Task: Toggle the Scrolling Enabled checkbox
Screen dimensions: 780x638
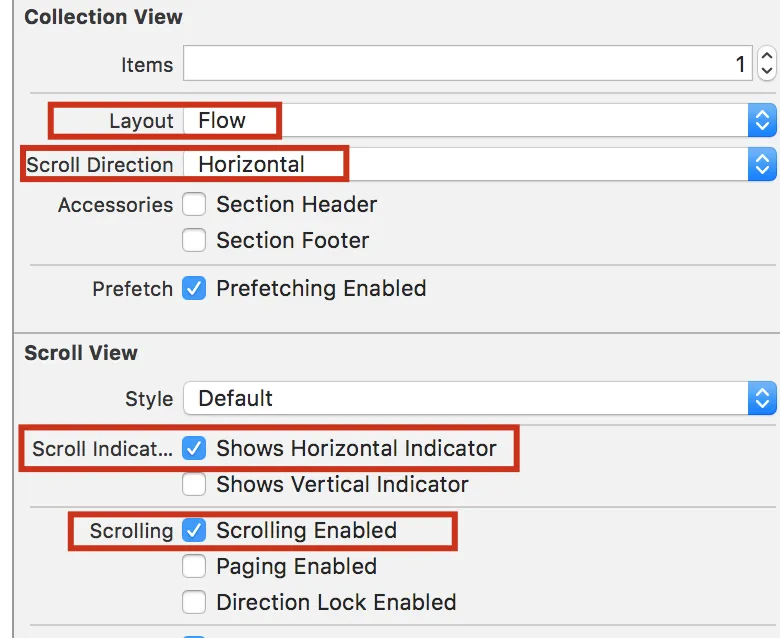Action: pos(195,531)
